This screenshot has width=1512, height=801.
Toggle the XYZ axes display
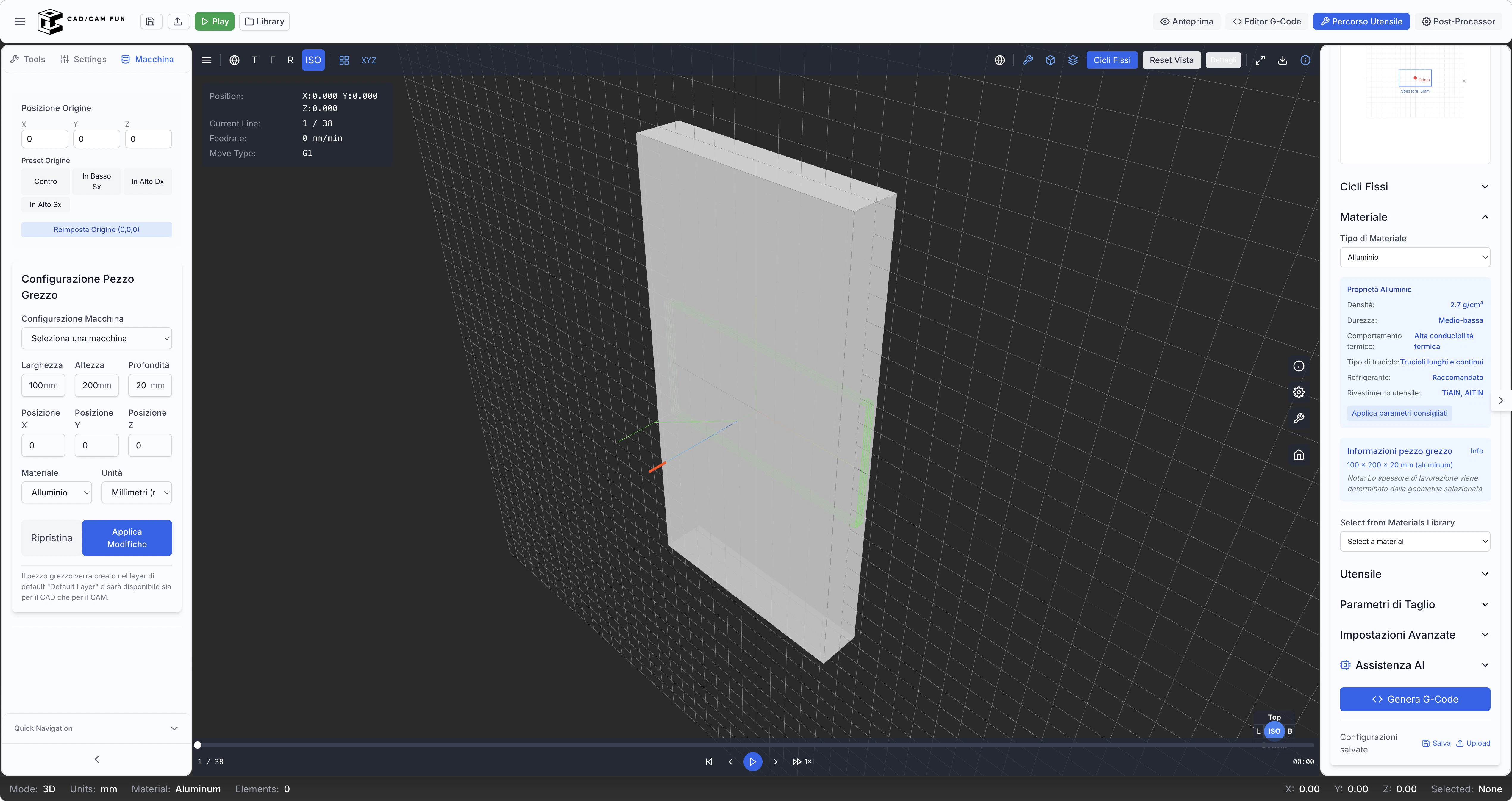coord(368,60)
